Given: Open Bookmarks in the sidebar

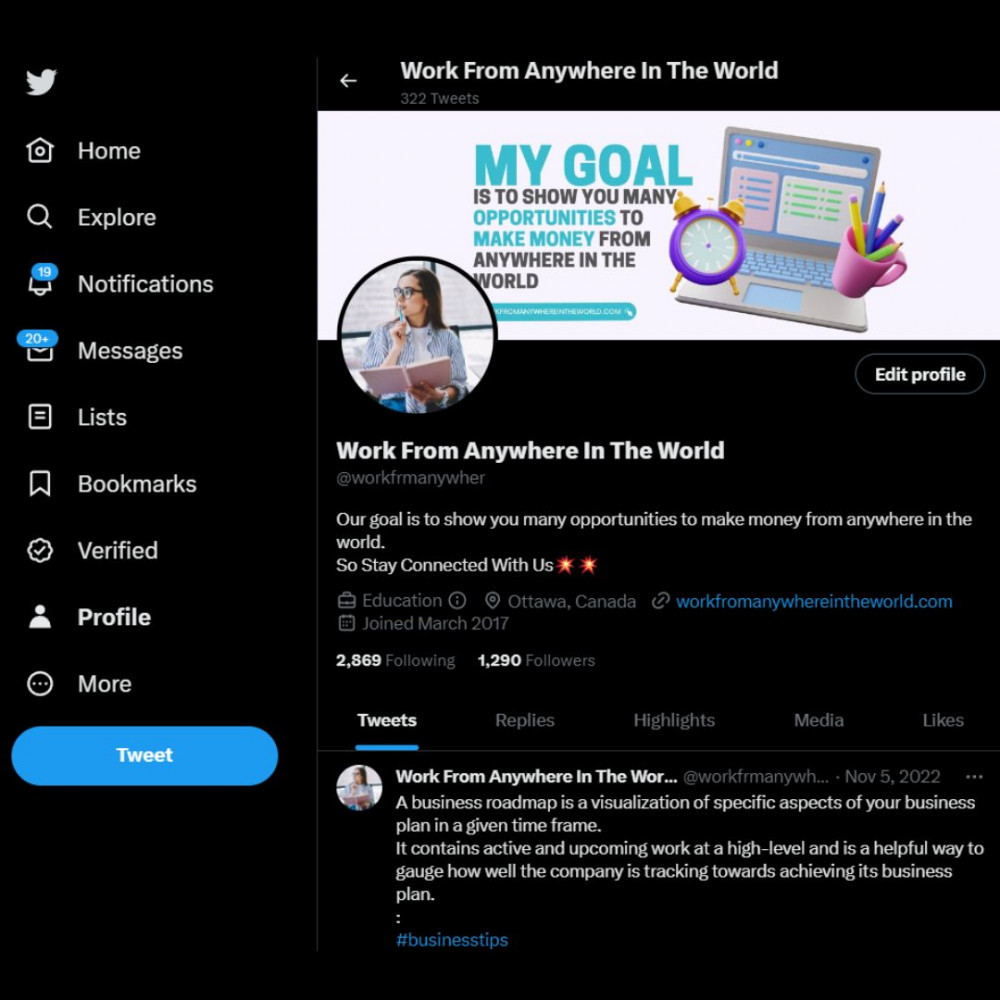Looking at the screenshot, I should point(112,484).
